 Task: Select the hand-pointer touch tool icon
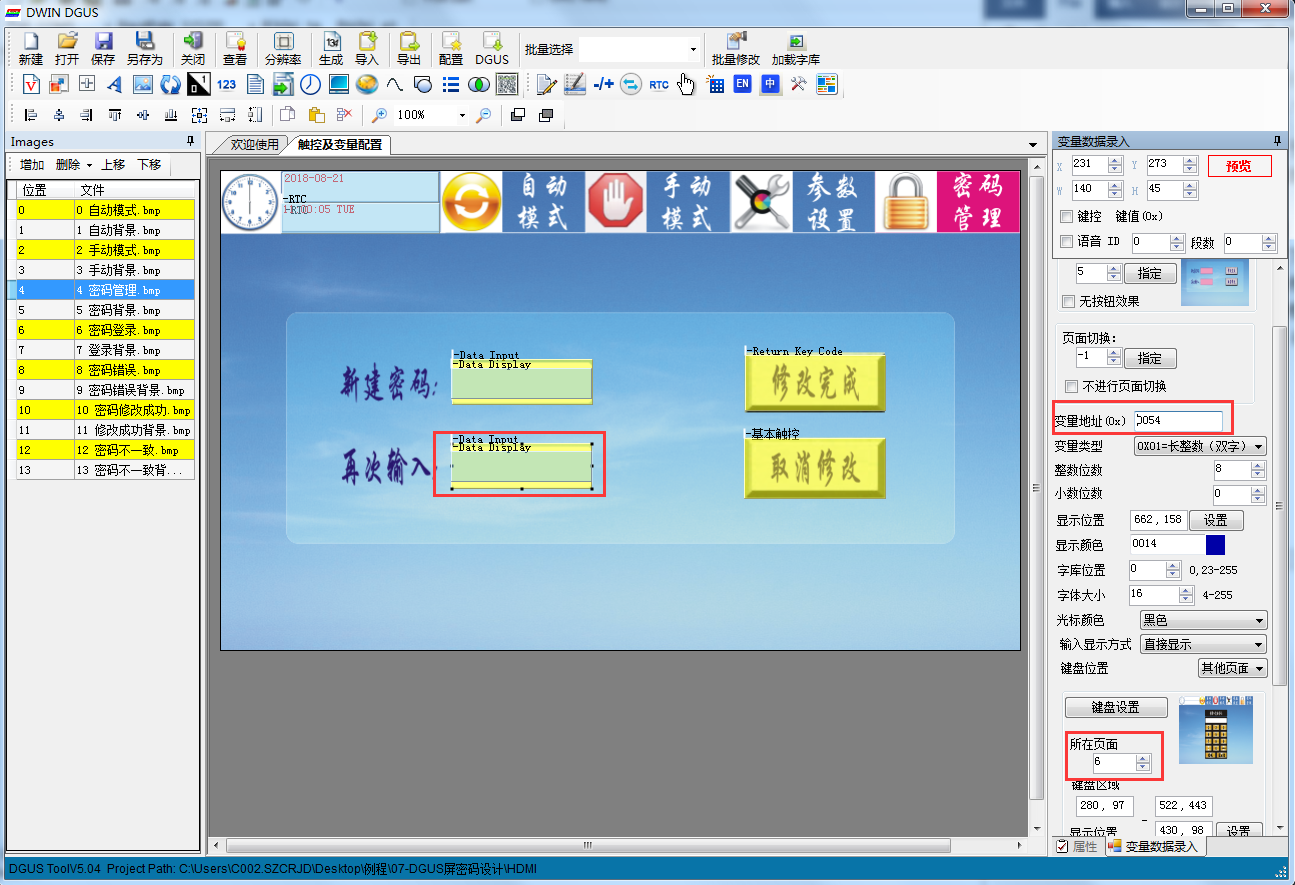point(686,85)
